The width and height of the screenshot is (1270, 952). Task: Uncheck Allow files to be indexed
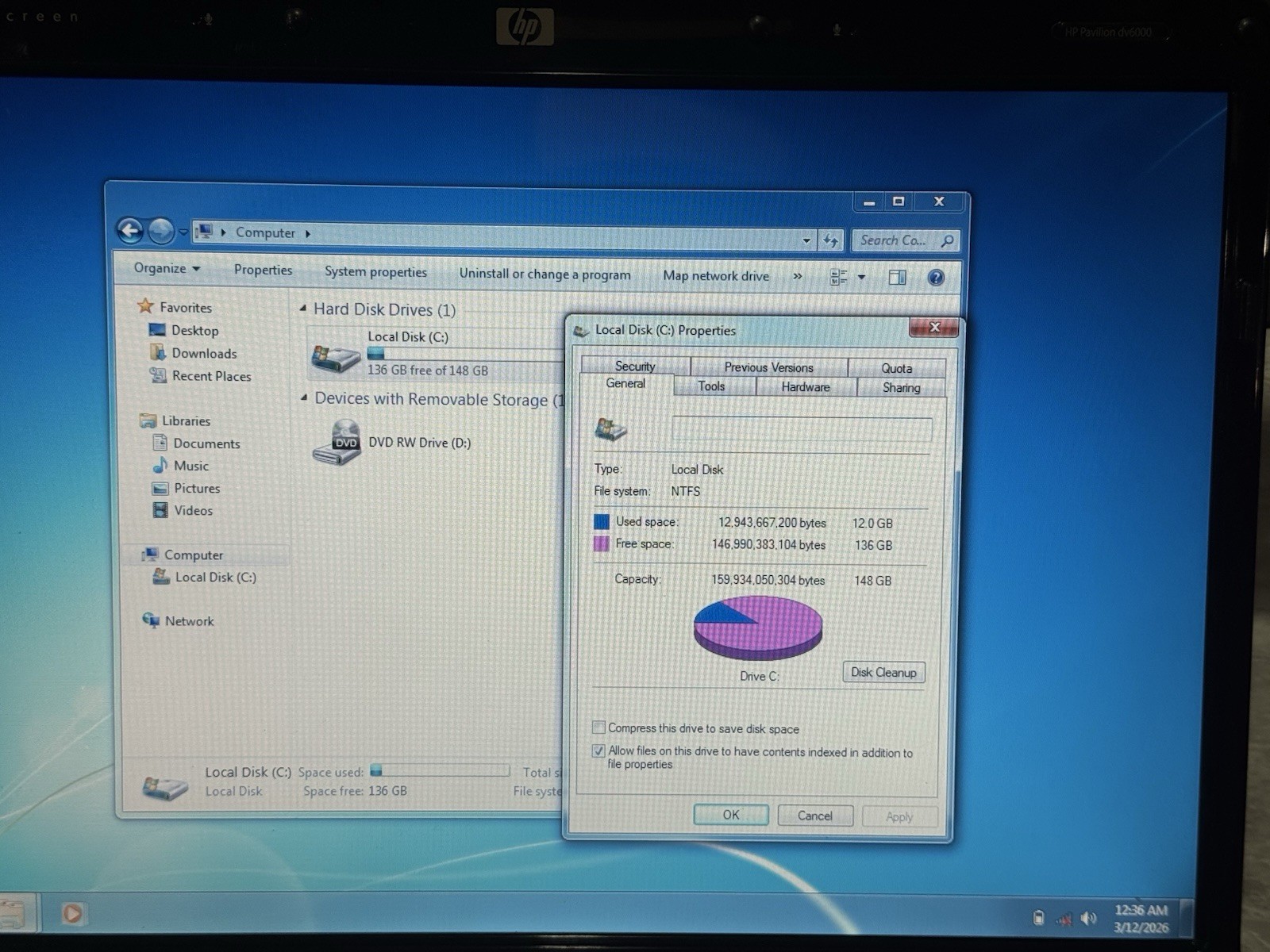(x=599, y=750)
